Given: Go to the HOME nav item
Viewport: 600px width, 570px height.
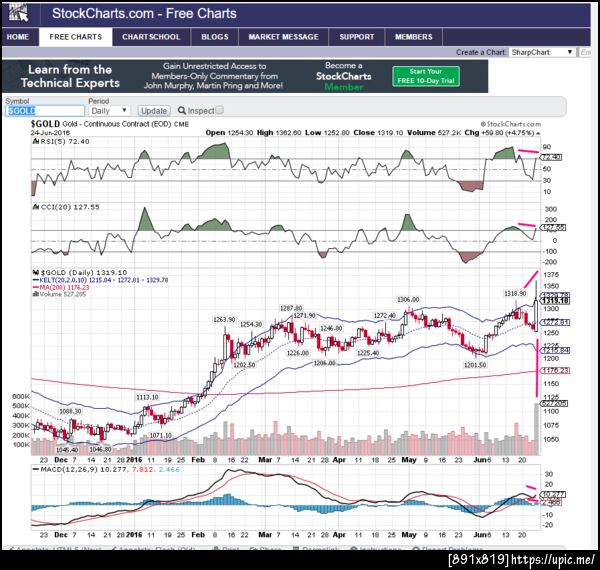Looking at the screenshot, I should (18, 37).
